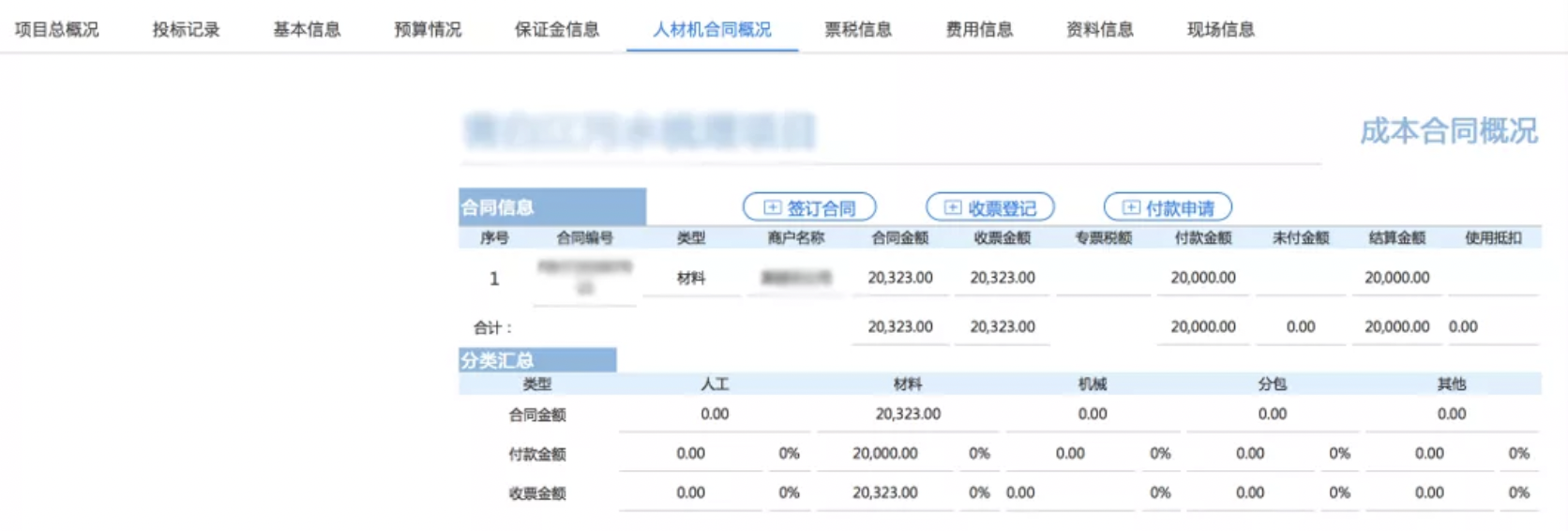Select the 人材机合同概况 tab
This screenshot has width=1568, height=531.
(712, 29)
